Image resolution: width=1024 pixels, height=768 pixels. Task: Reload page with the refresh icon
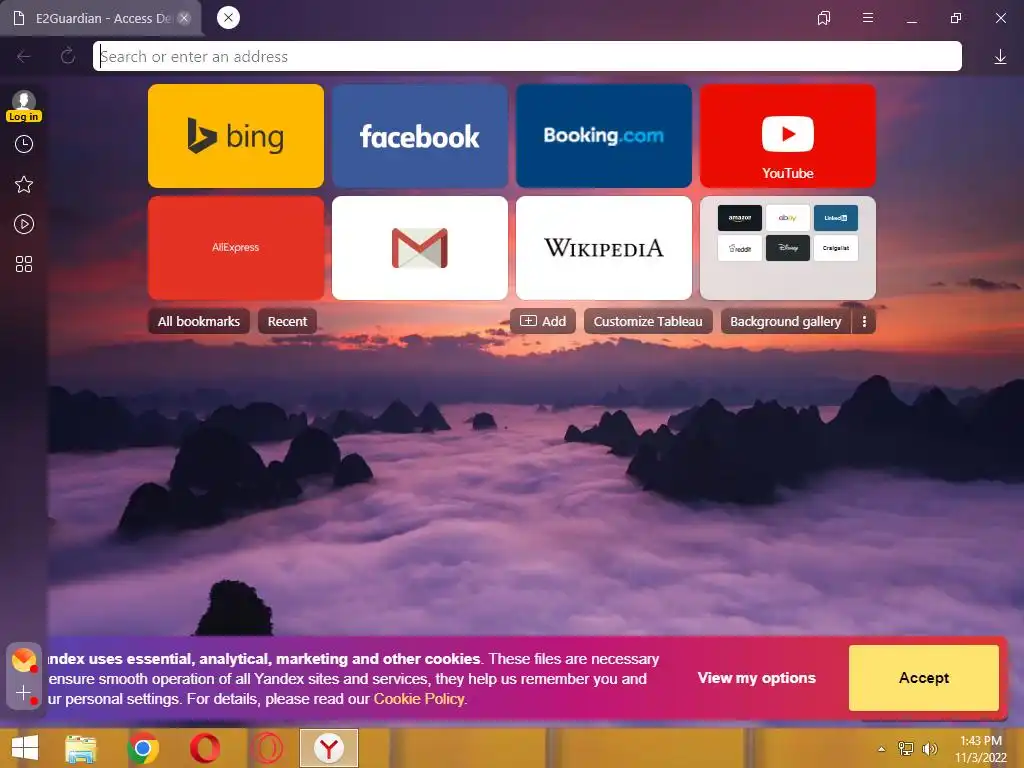tap(67, 56)
